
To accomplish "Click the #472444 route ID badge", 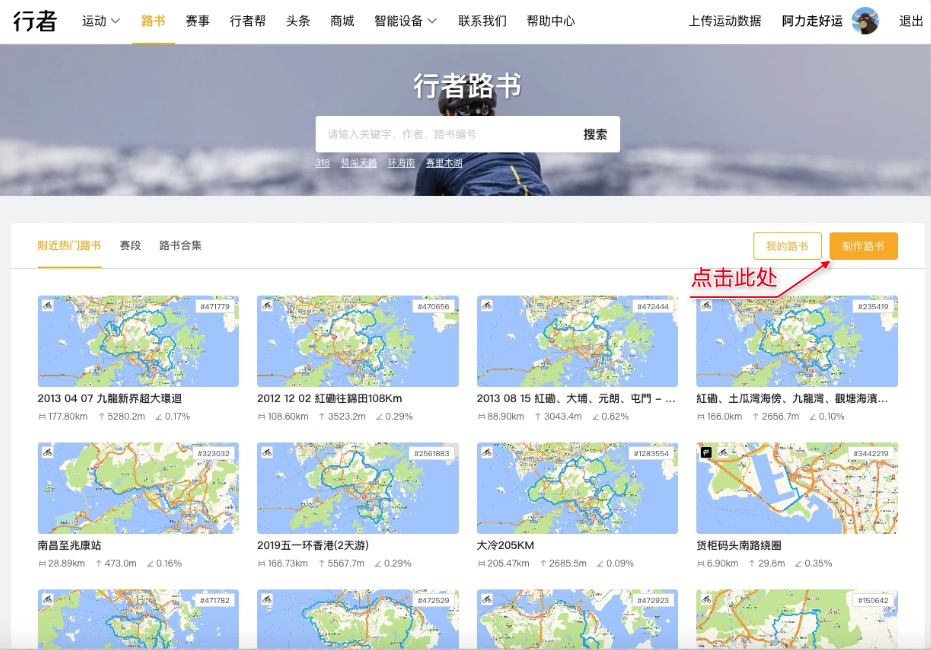I will click(x=651, y=306).
